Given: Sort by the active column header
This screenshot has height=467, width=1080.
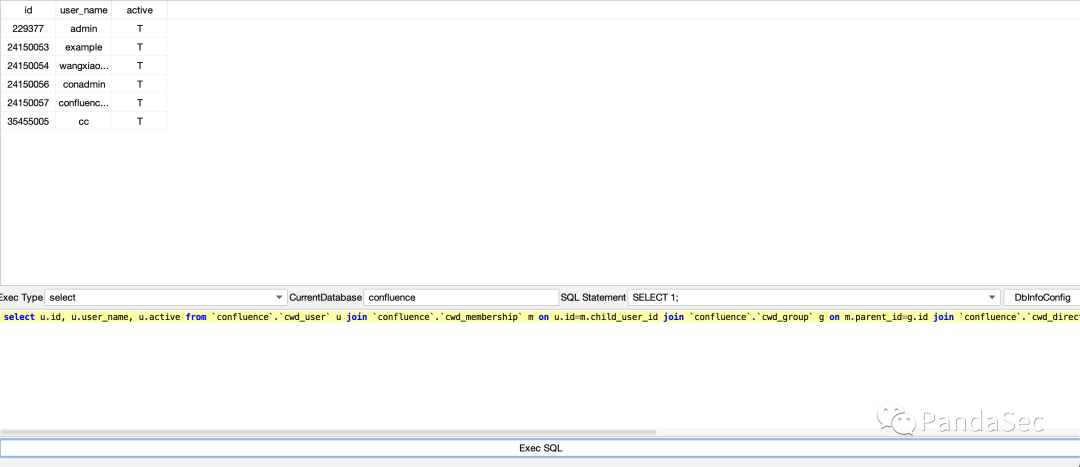Looking at the screenshot, I should point(139,10).
